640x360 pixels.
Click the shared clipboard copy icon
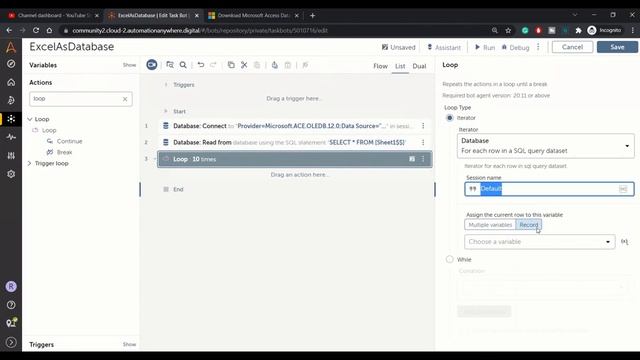pos(275,65)
